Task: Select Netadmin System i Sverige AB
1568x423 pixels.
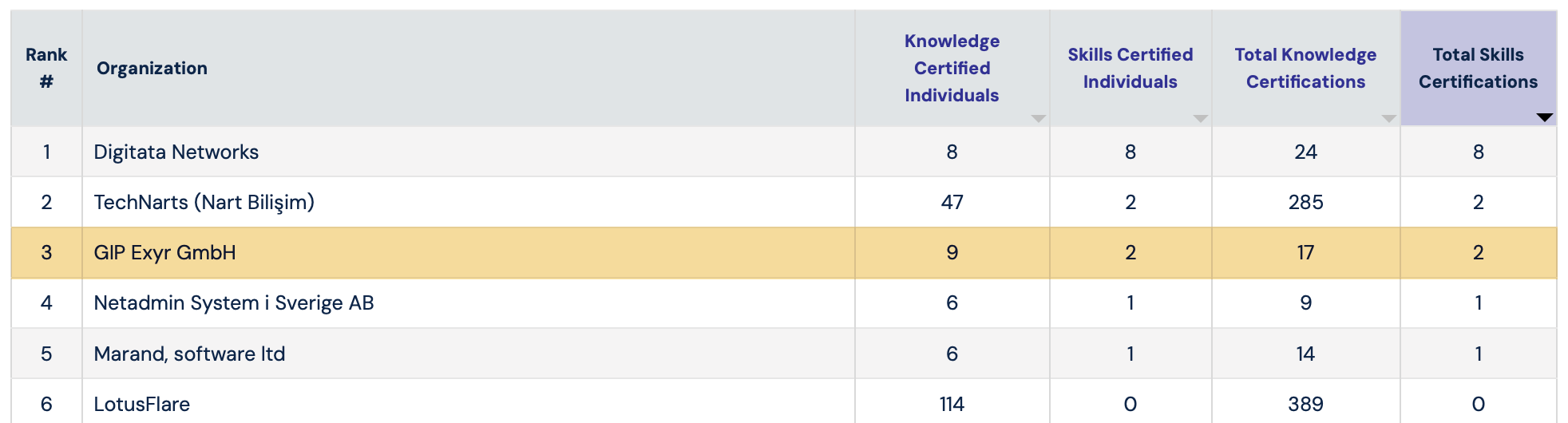Action: tap(234, 302)
